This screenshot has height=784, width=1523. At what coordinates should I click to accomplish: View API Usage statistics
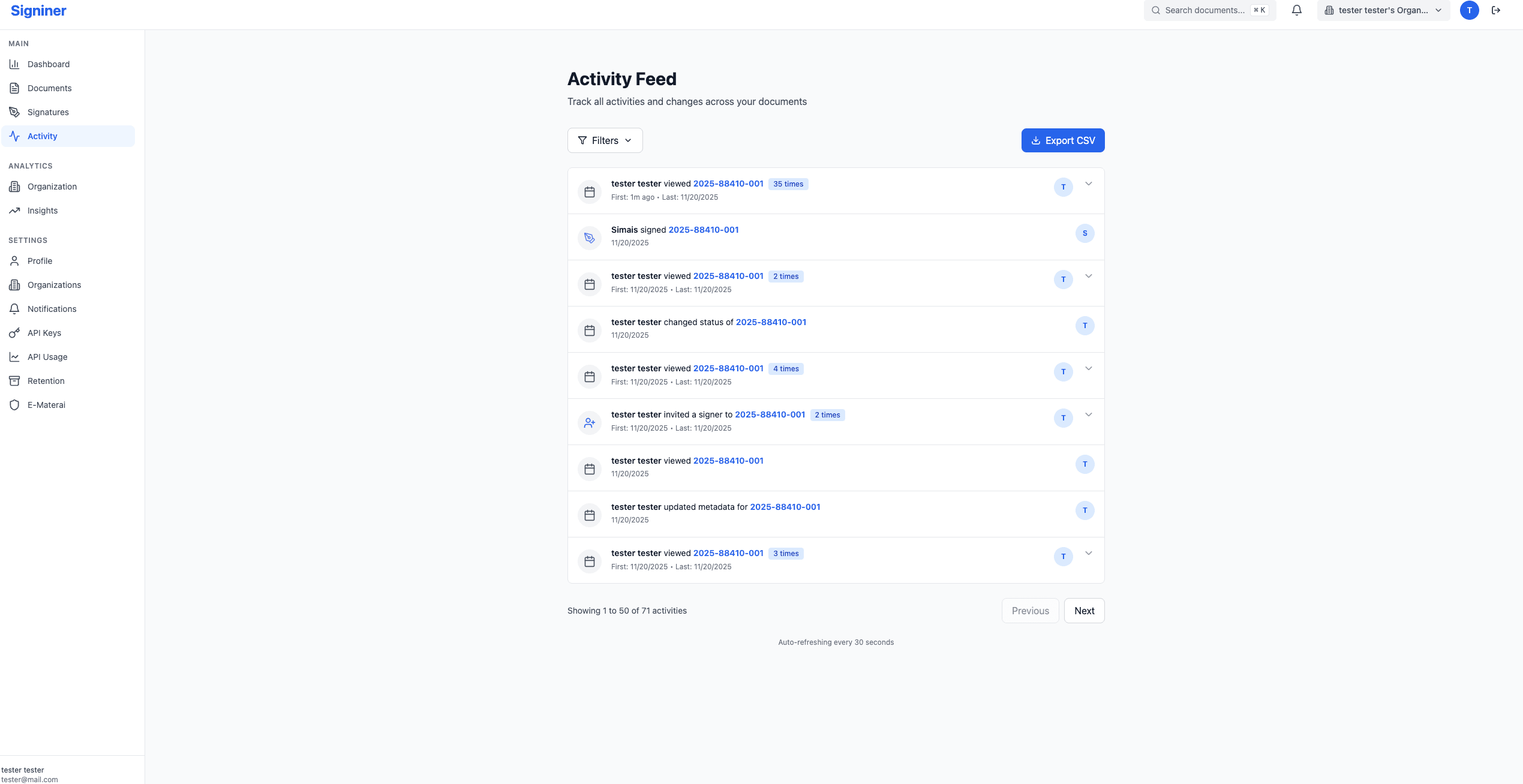click(x=47, y=356)
